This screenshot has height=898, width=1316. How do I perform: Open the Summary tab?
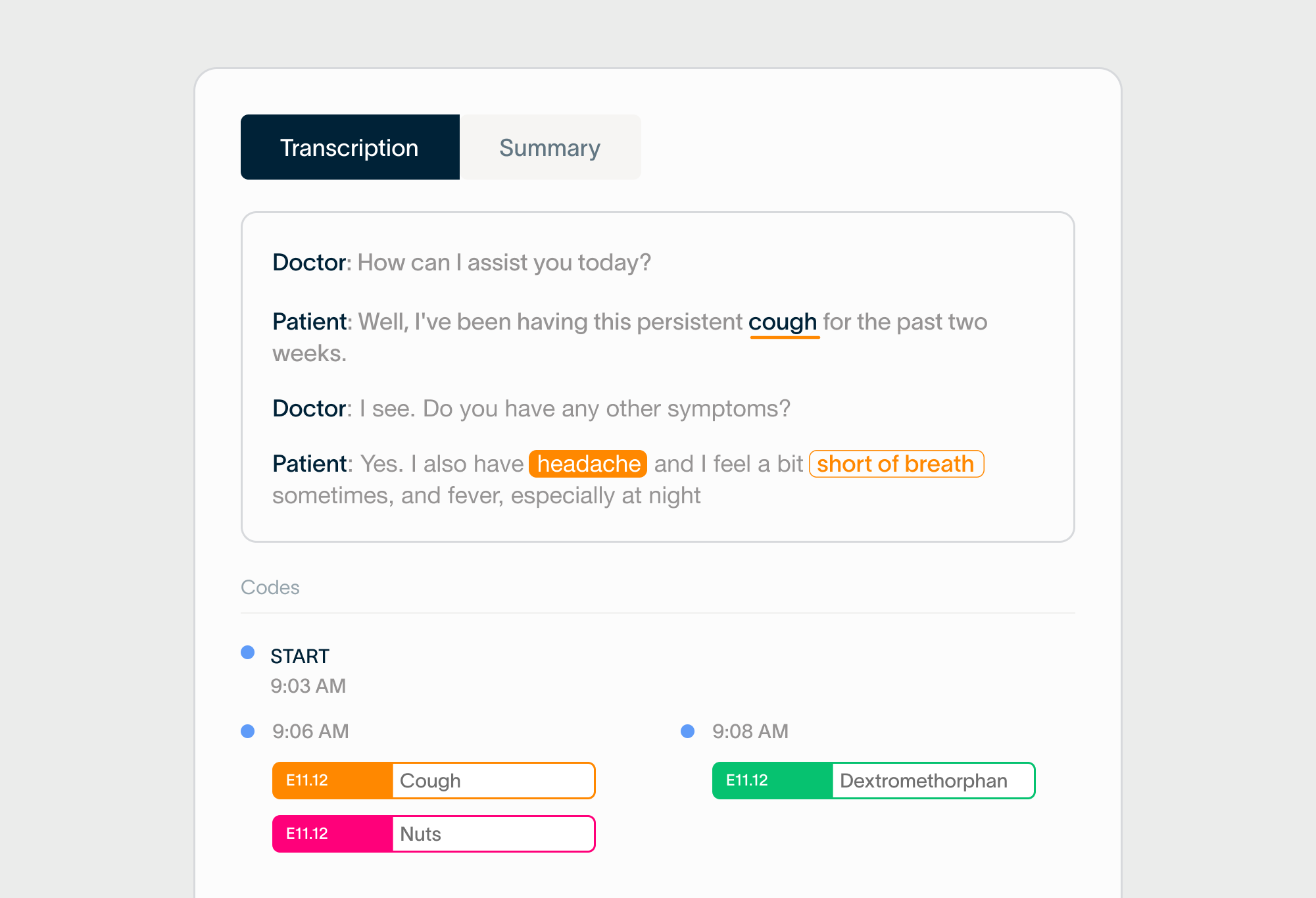coord(550,147)
